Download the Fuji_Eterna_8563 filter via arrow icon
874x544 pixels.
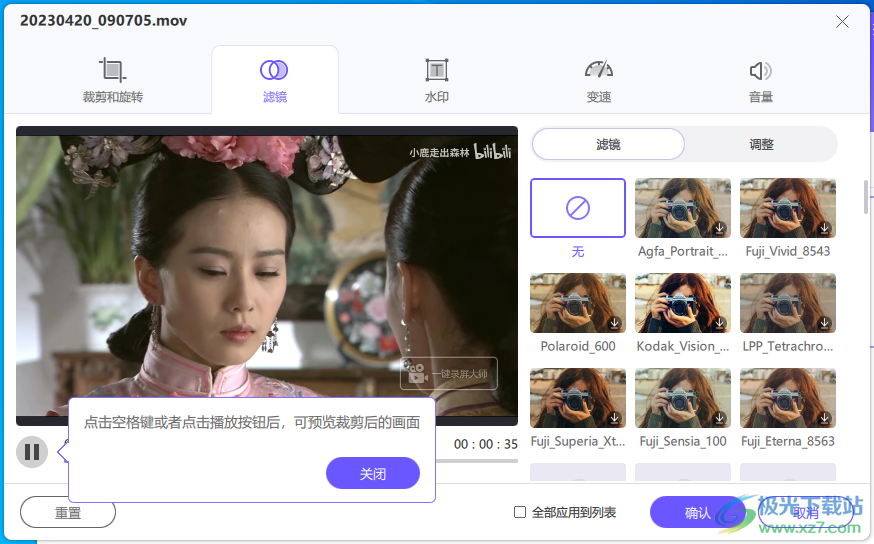pyautogui.click(x=824, y=417)
